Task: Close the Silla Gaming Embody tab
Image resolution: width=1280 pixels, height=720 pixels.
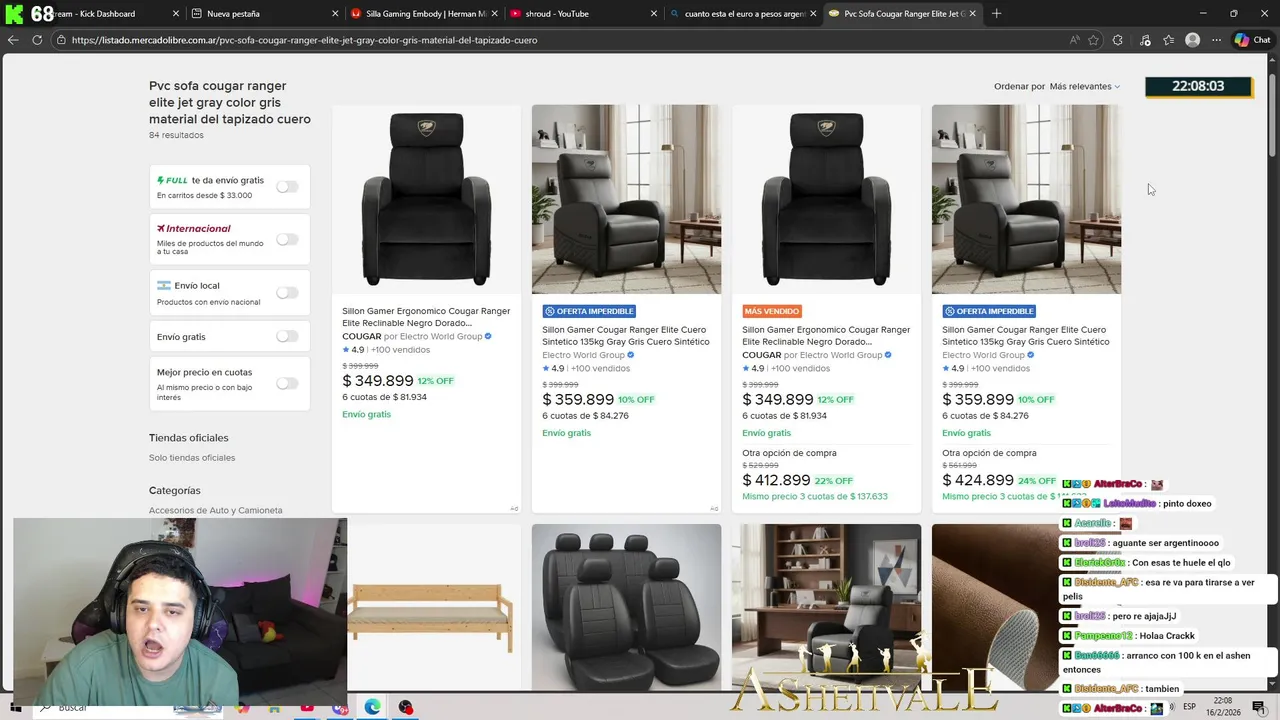Action: tap(495, 14)
